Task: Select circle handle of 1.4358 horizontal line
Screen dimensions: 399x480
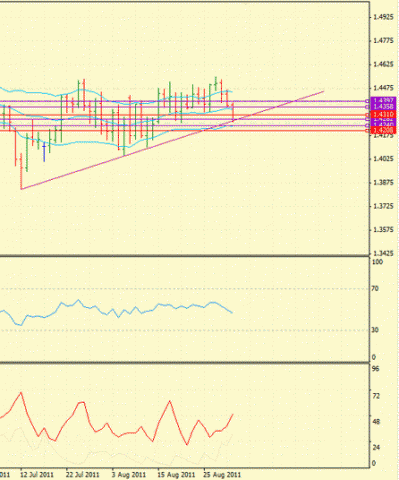Action: click(x=367, y=107)
